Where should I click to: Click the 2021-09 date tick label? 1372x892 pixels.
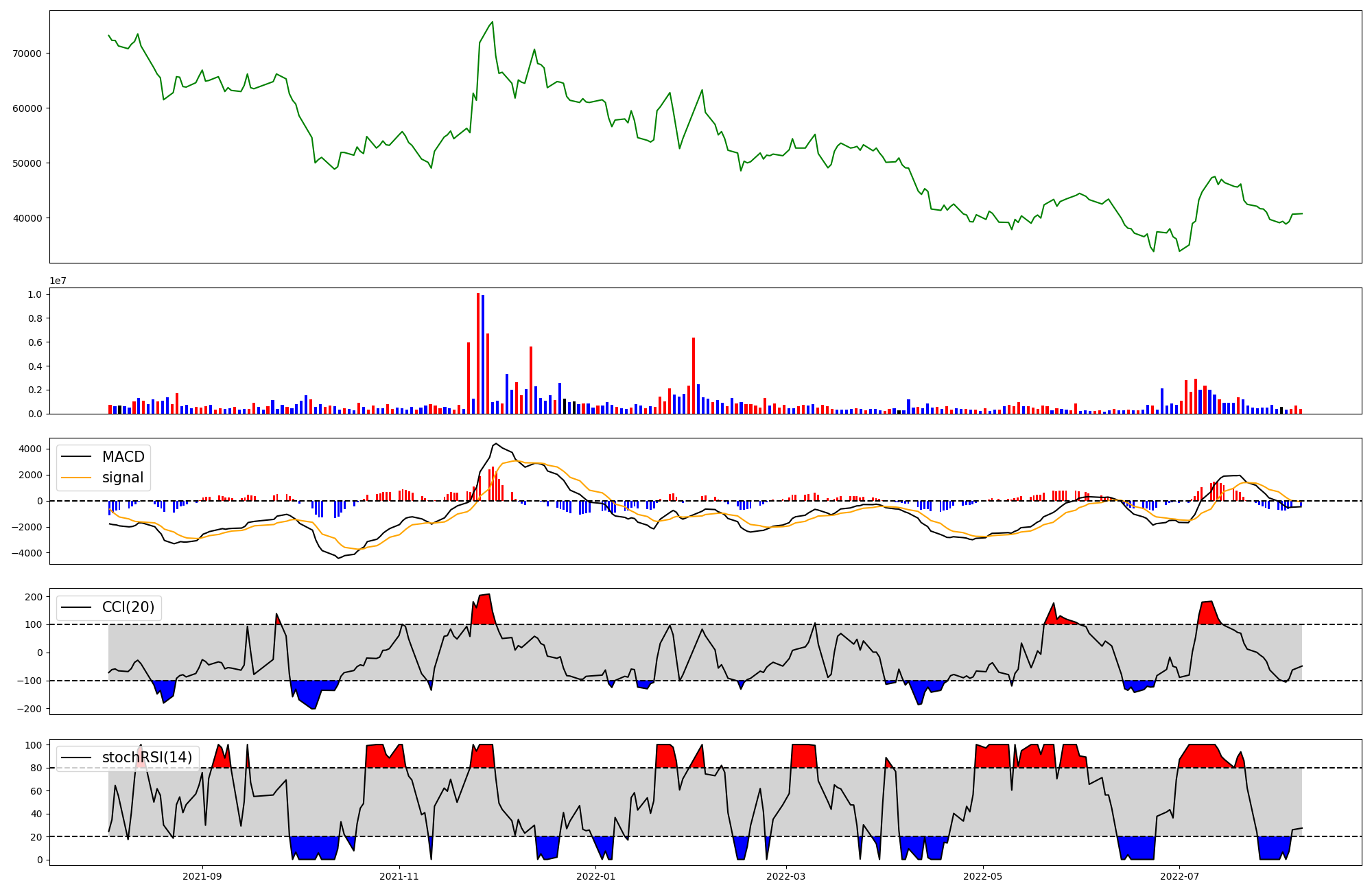[x=202, y=876]
